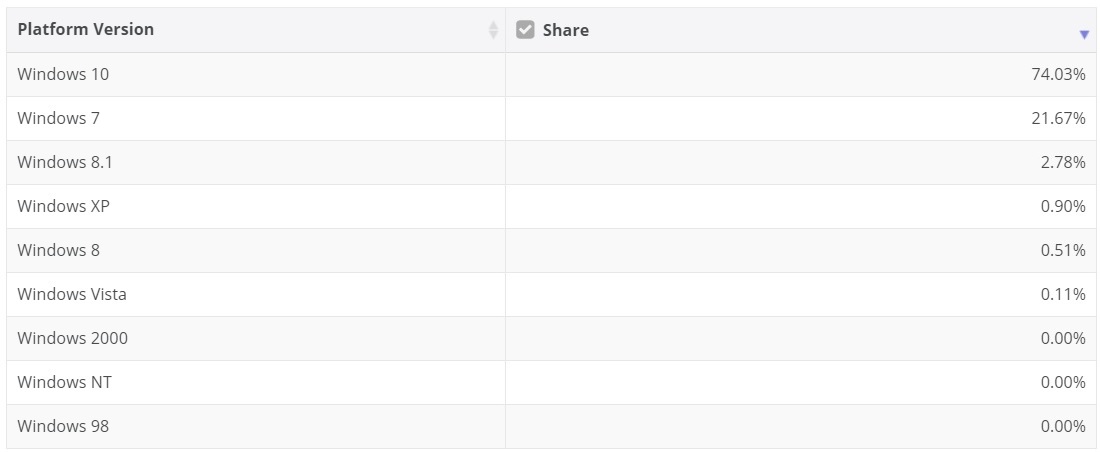The height and width of the screenshot is (452, 1100).
Task: Click the Windows 2000 platform cell
Action: click(73, 338)
